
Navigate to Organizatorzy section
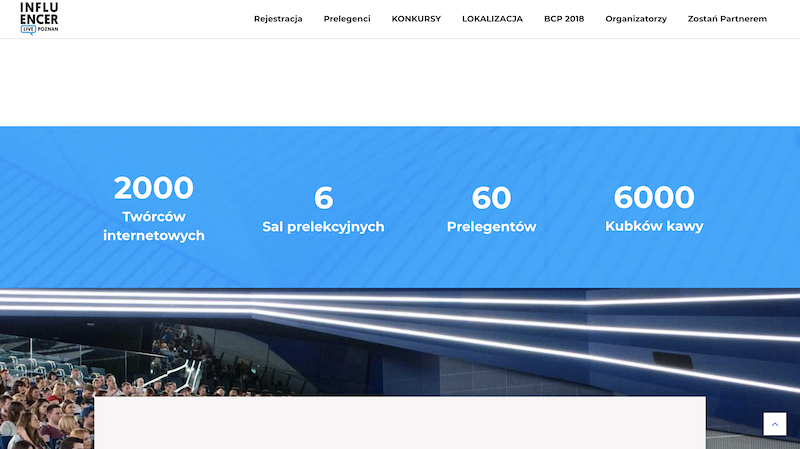click(x=636, y=19)
